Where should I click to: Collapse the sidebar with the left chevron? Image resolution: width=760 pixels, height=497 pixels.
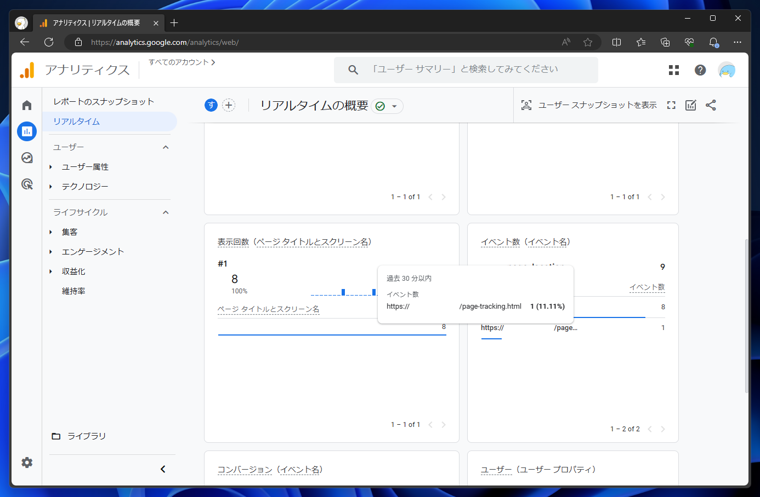pyautogui.click(x=163, y=469)
